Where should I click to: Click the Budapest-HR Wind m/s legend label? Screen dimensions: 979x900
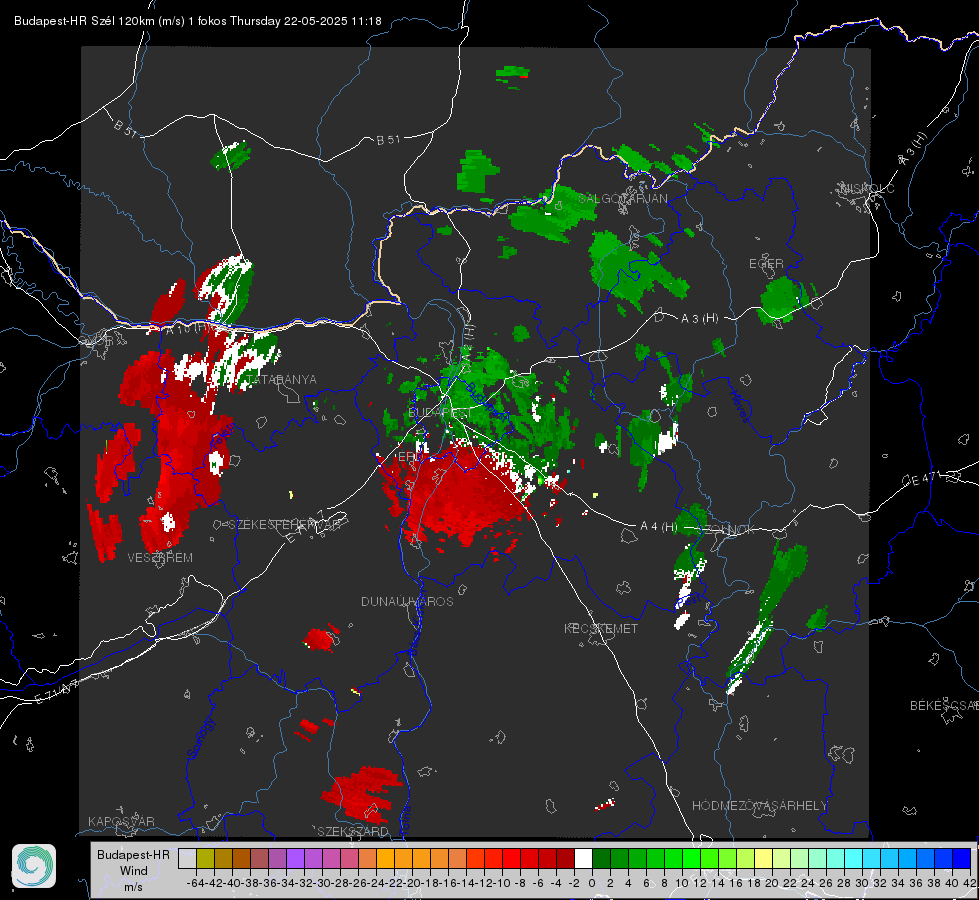pos(133,870)
